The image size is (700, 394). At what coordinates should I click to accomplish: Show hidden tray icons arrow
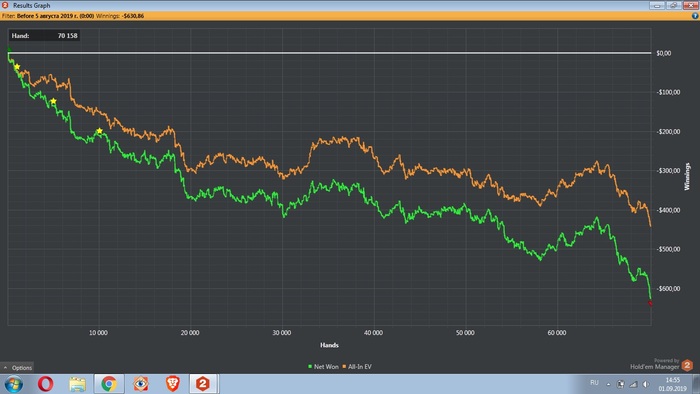tap(608, 384)
